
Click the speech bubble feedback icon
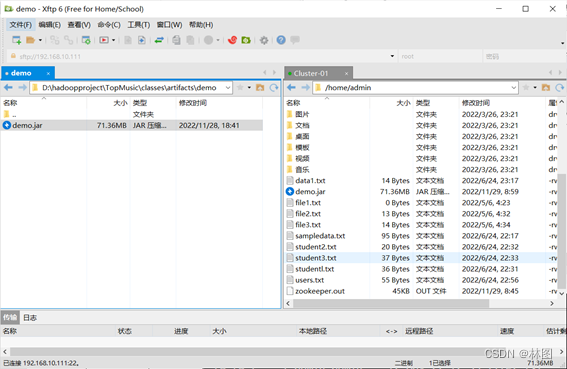tap(295, 39)
